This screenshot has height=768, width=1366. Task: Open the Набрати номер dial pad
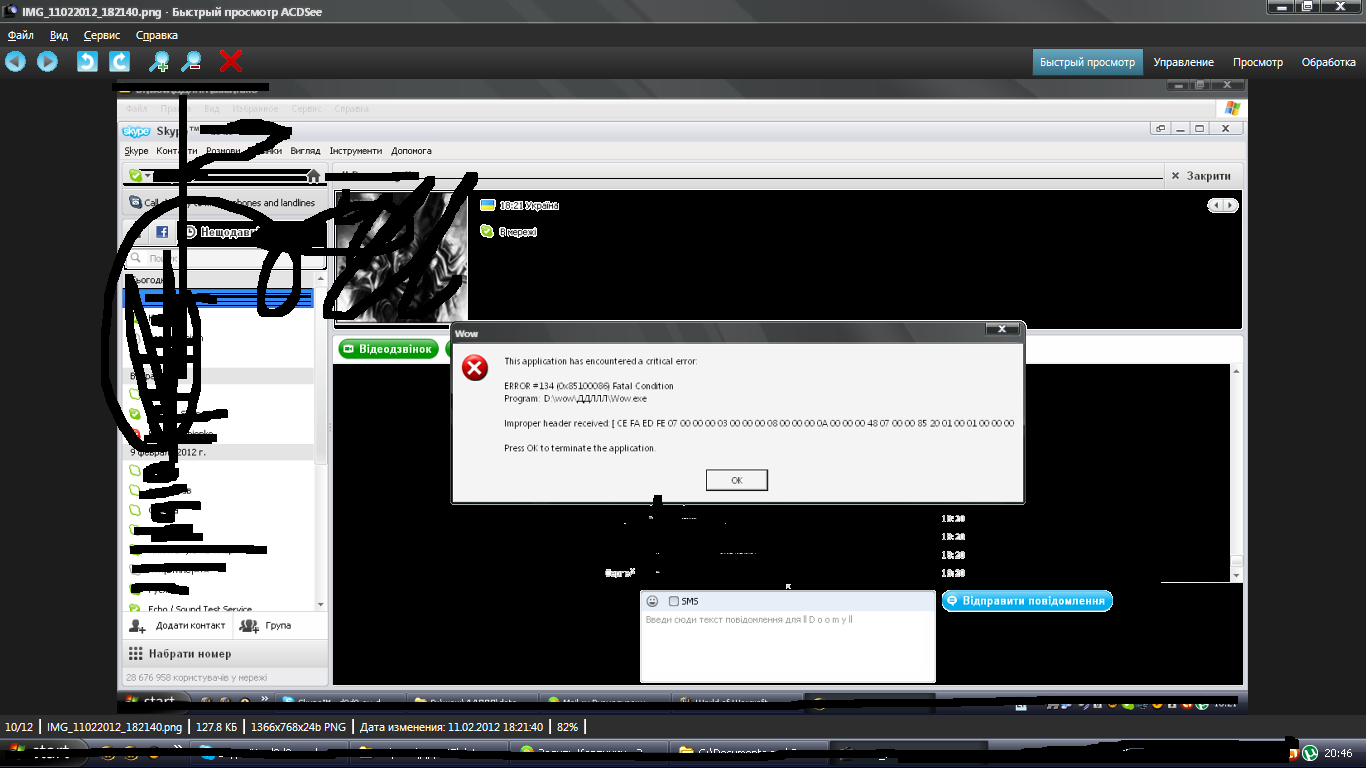coord(179,654)
